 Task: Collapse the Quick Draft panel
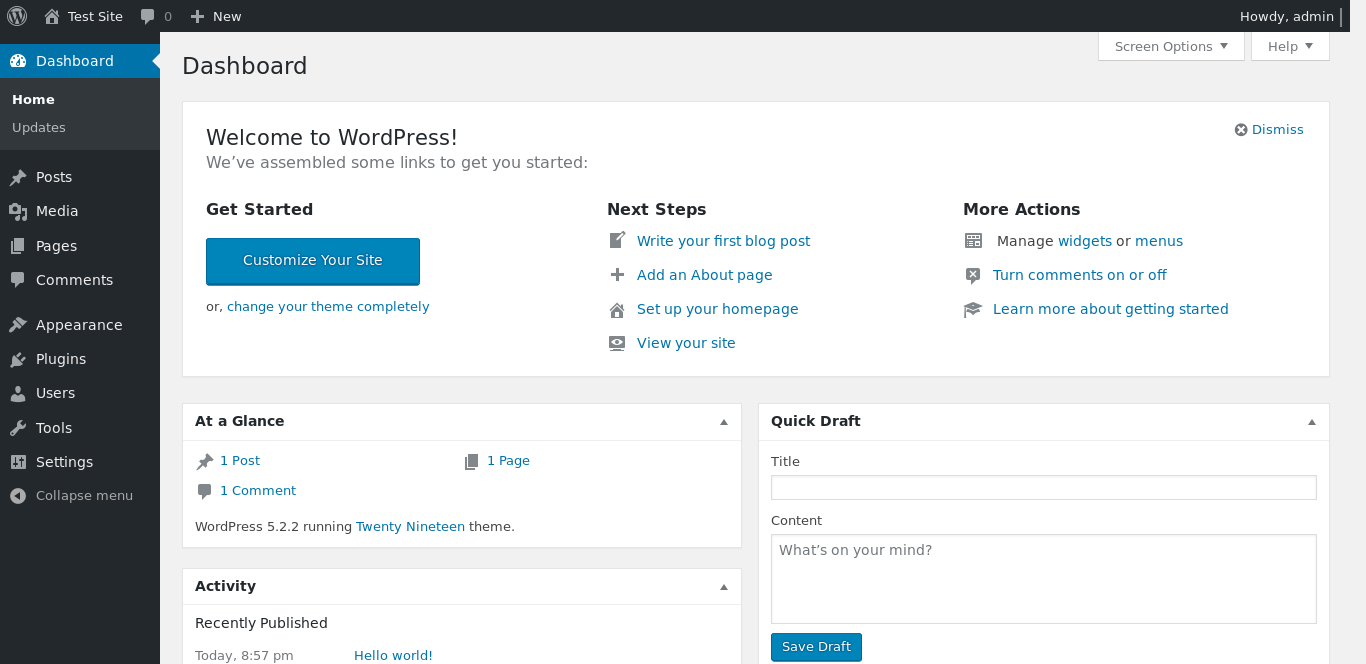click(x=1312, y=422)
